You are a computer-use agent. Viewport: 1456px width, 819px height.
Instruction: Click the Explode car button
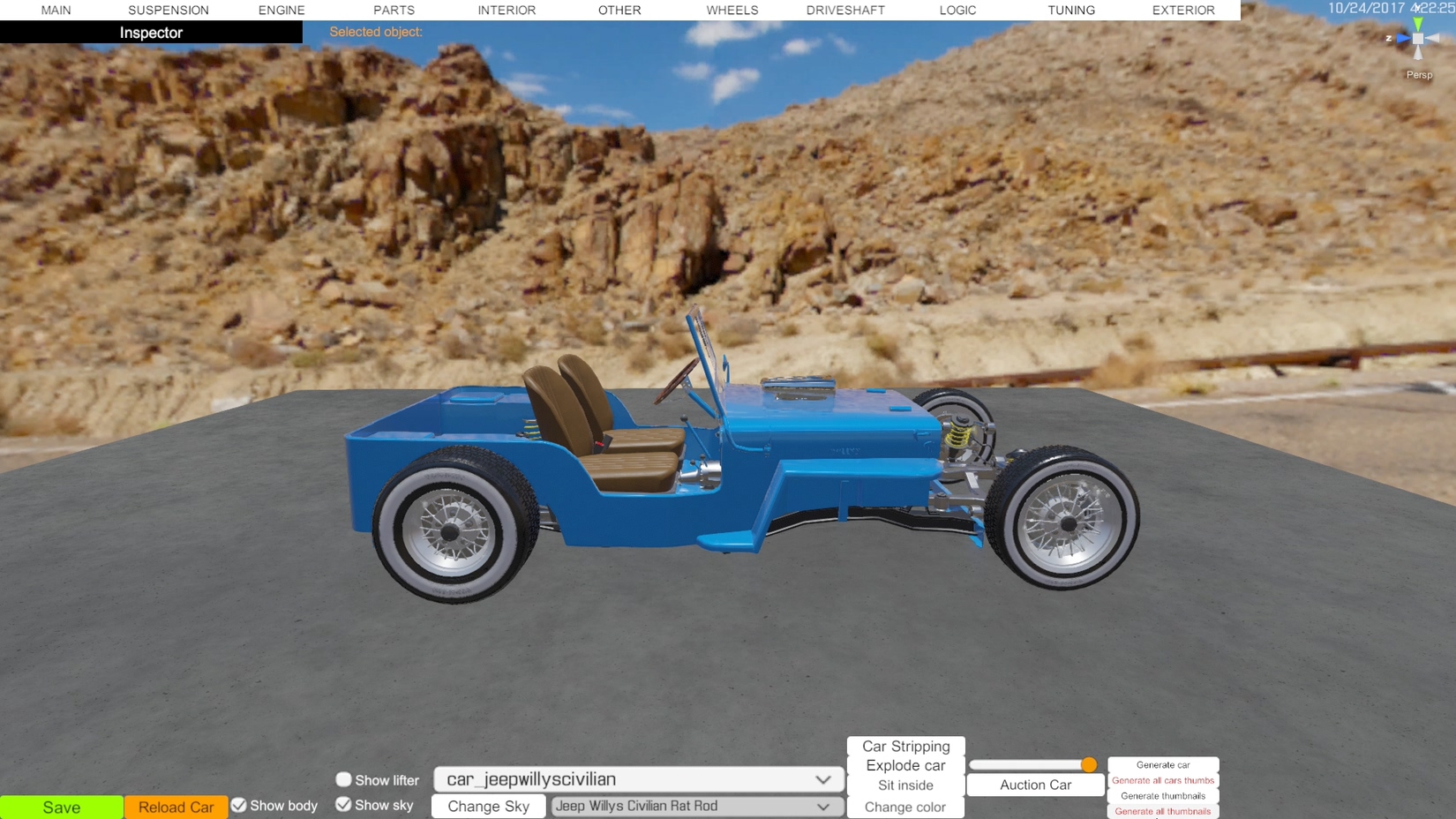coord(905,765)
